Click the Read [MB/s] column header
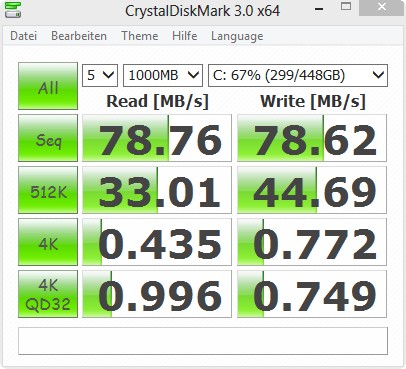Image resolution: width=406 pixels, height=369 pixels. click(x=157, y=101)
